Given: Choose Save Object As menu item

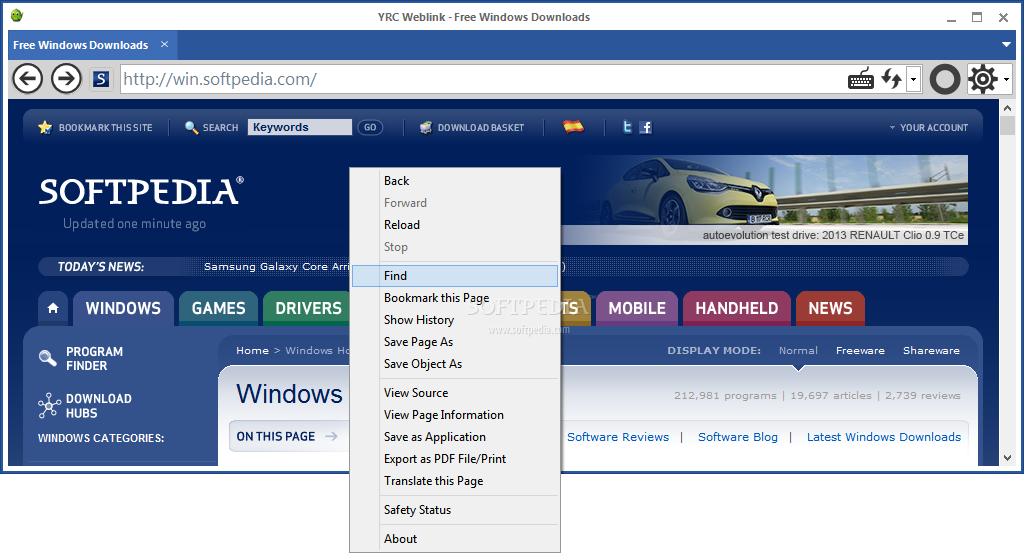Looking at the screenshot, I should point(455,364).
